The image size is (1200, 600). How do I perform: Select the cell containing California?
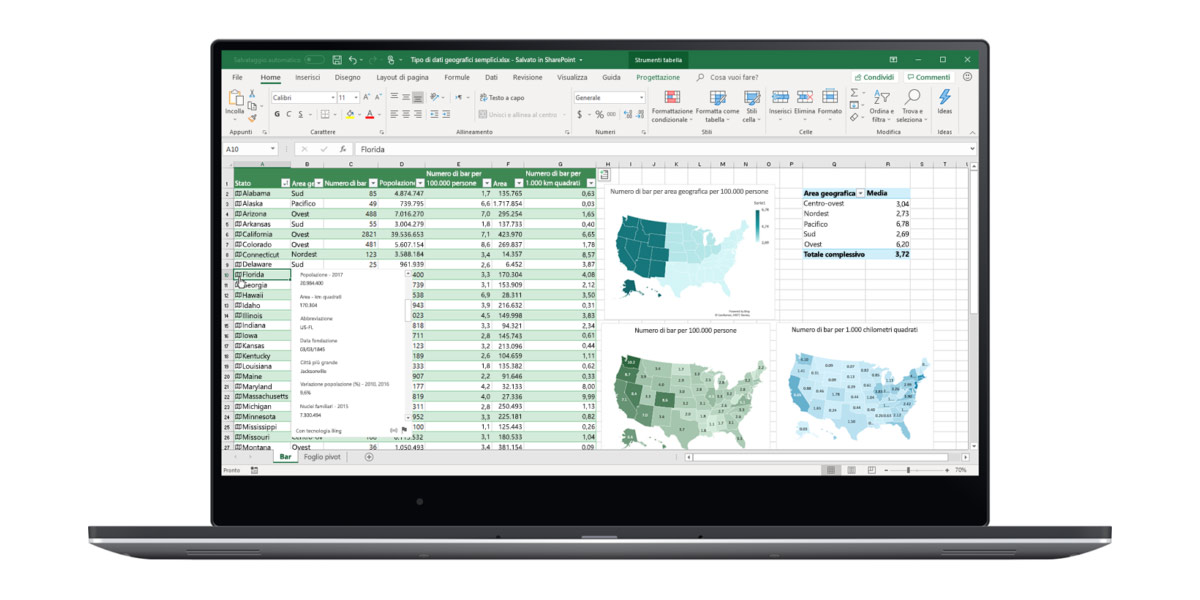(262, 234)
